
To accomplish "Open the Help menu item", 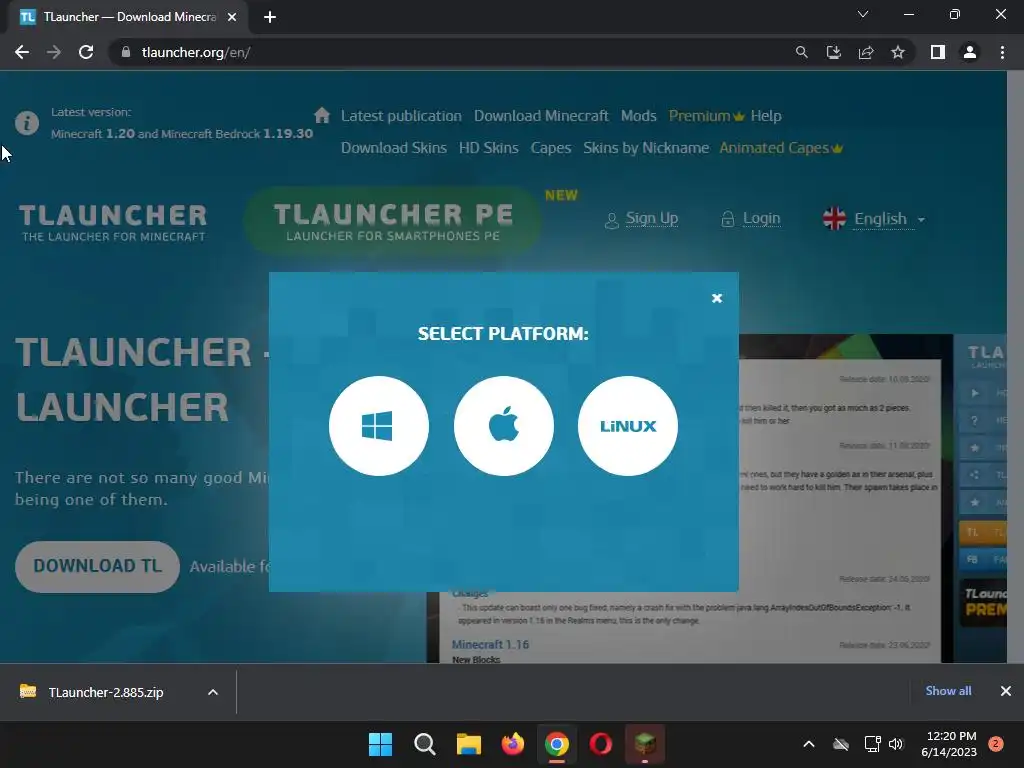I will [x=765, y=116].
